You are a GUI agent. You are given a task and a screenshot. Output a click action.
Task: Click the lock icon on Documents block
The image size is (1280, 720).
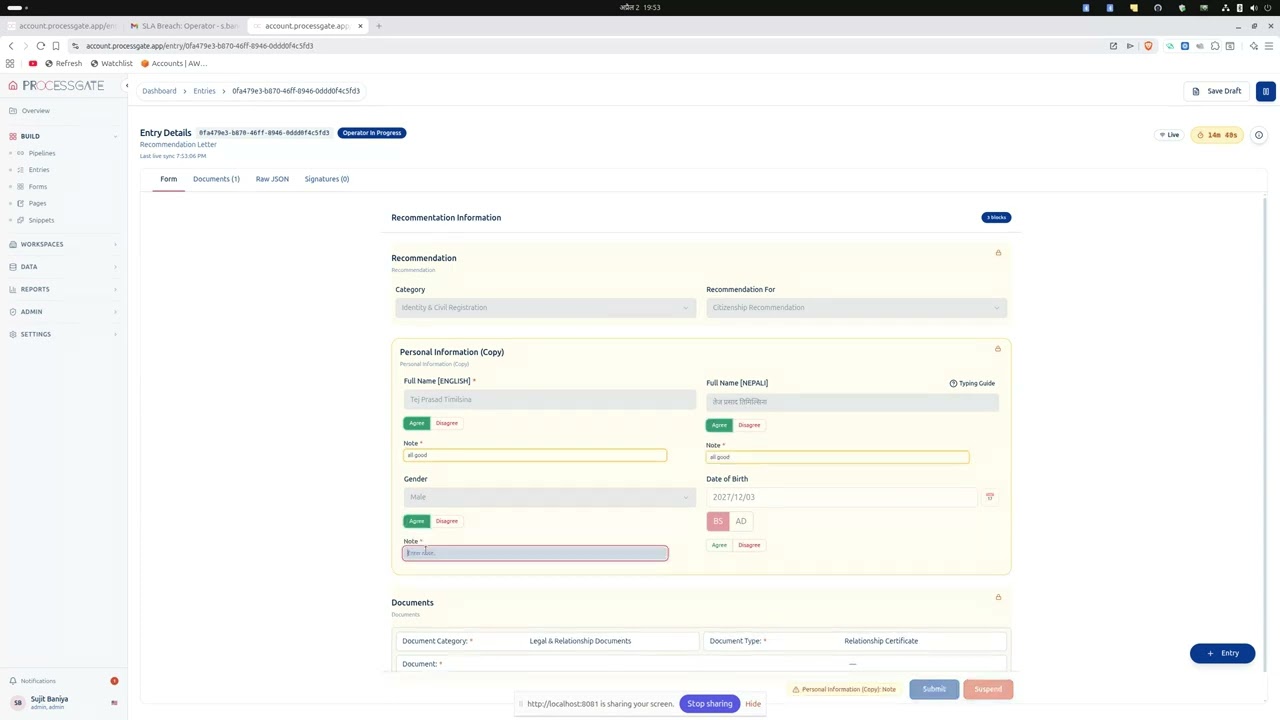[x=998, y=597]
